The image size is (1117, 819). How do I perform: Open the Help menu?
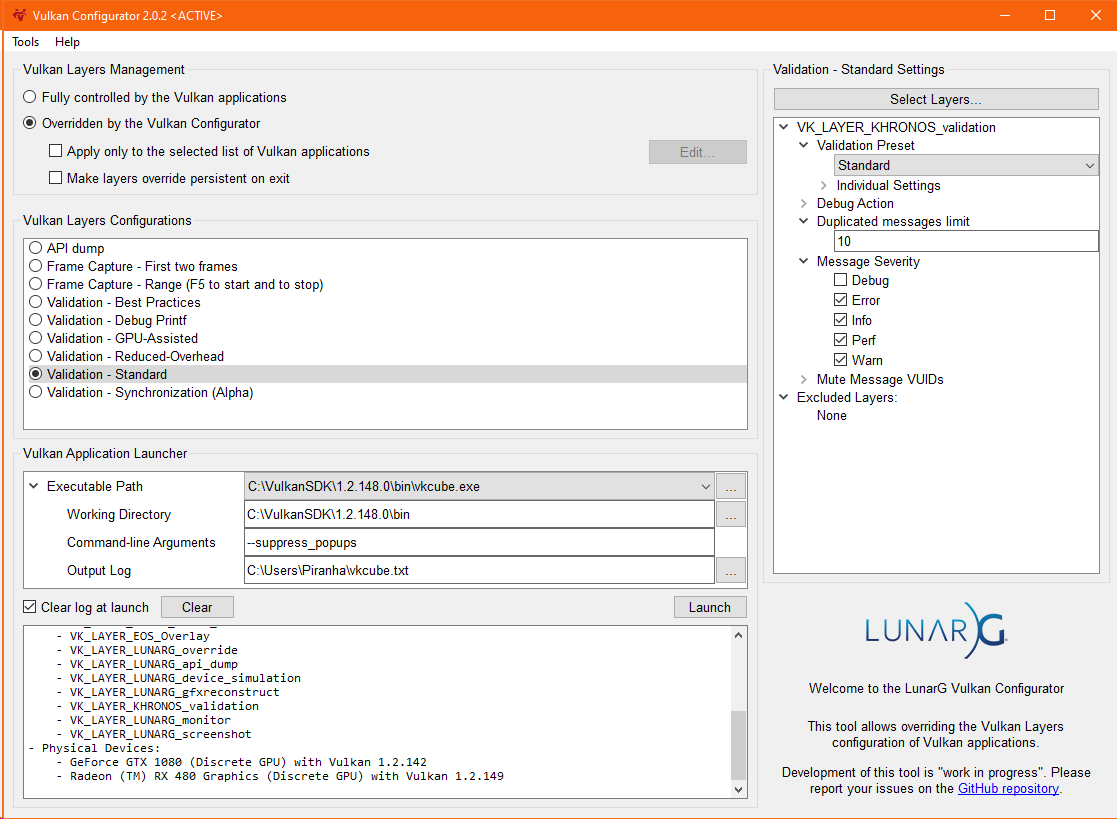[67, 42]
